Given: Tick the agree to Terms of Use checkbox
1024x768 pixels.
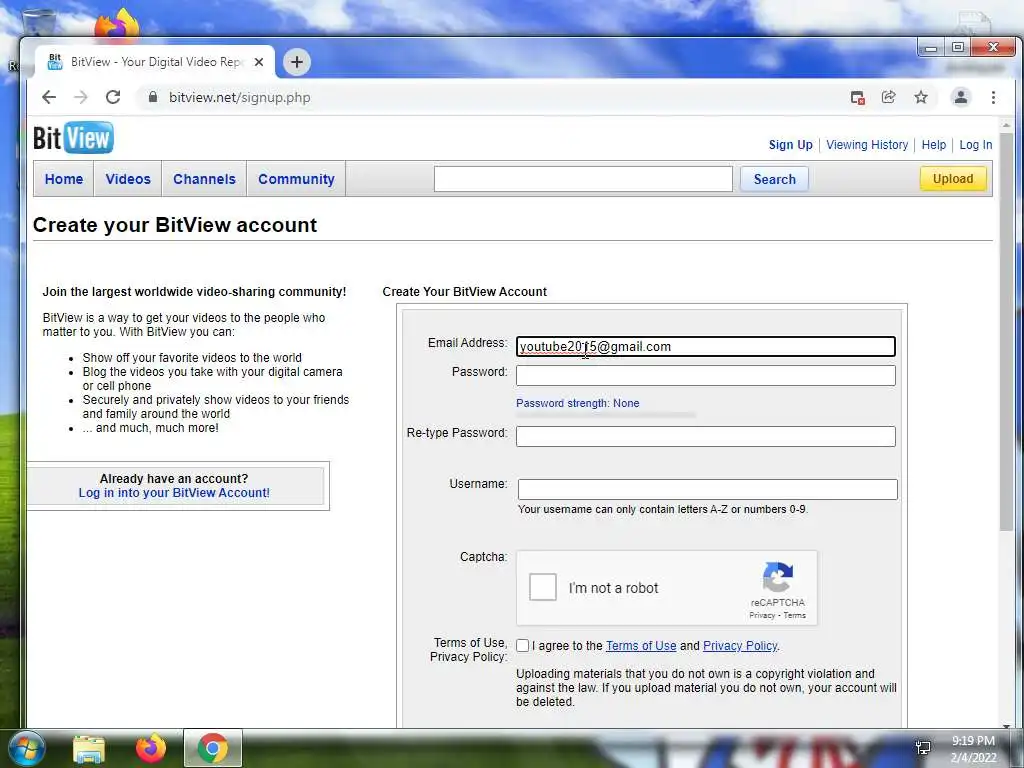Looking at the screenshot, I should pos(522,646).
